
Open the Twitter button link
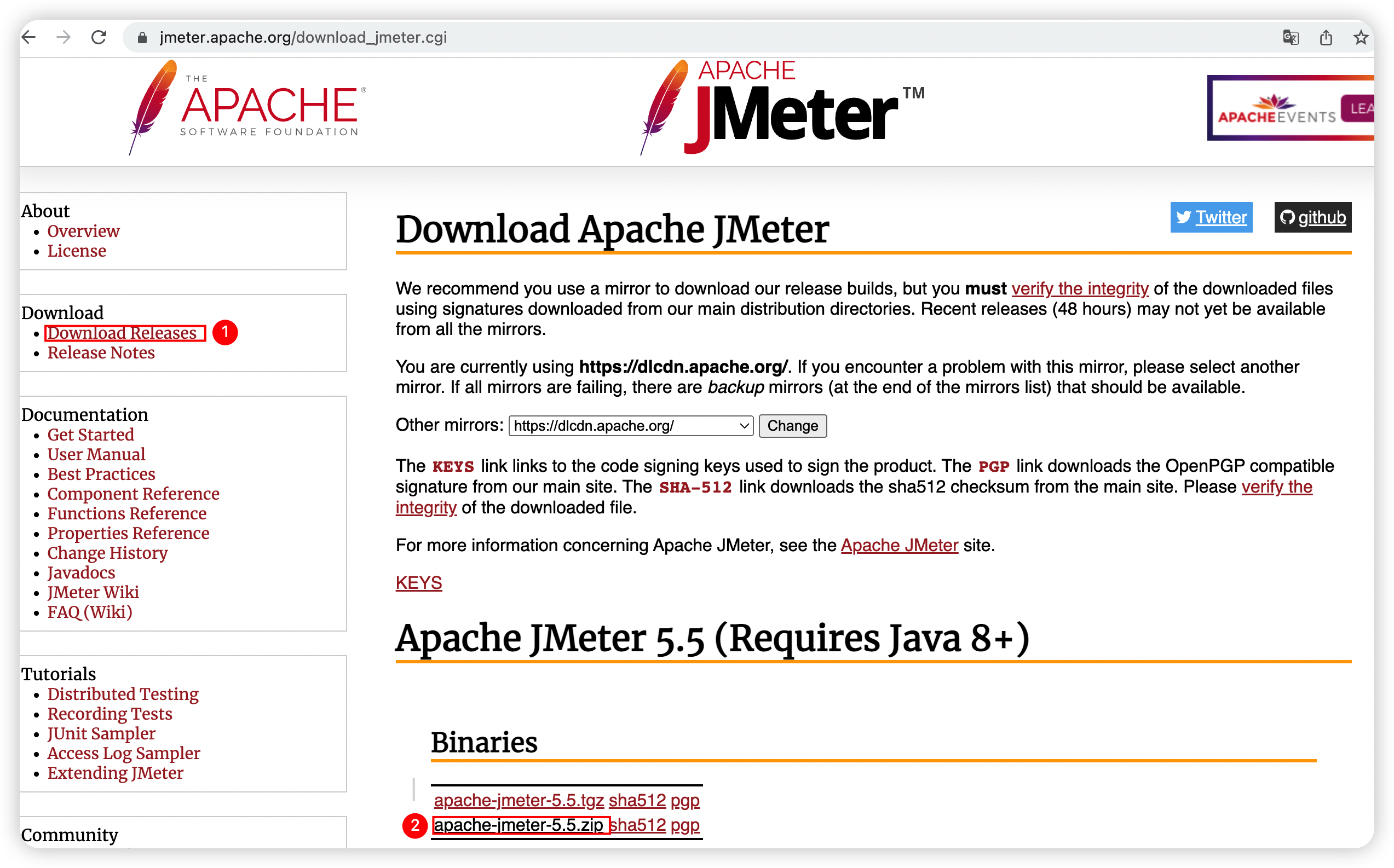pyautogui.click(x=1211, y=218)
